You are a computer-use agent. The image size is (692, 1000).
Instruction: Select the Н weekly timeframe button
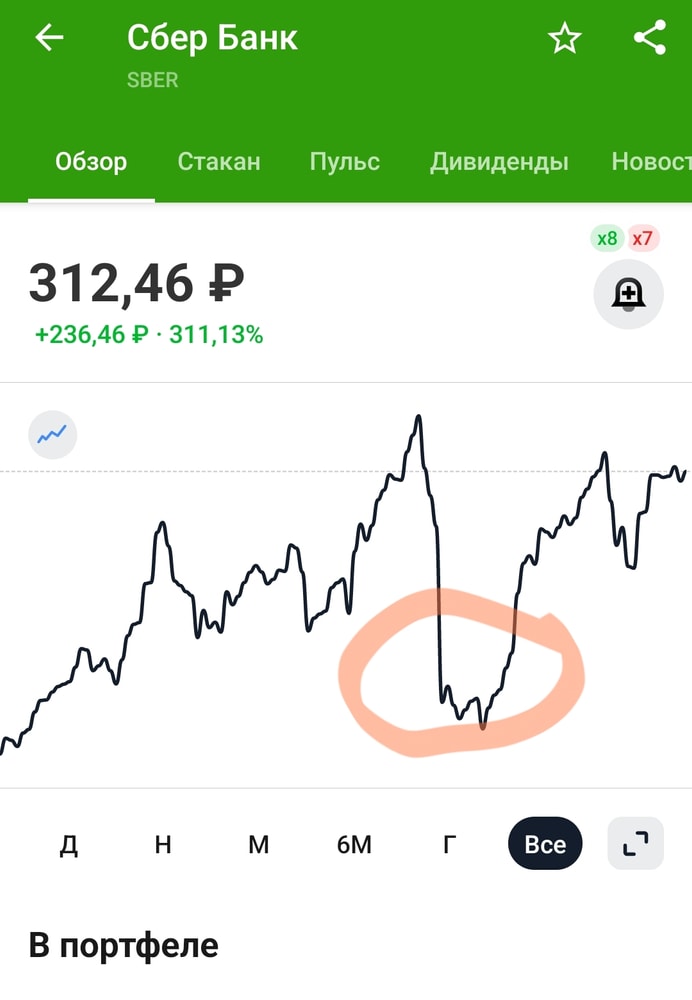162,844
